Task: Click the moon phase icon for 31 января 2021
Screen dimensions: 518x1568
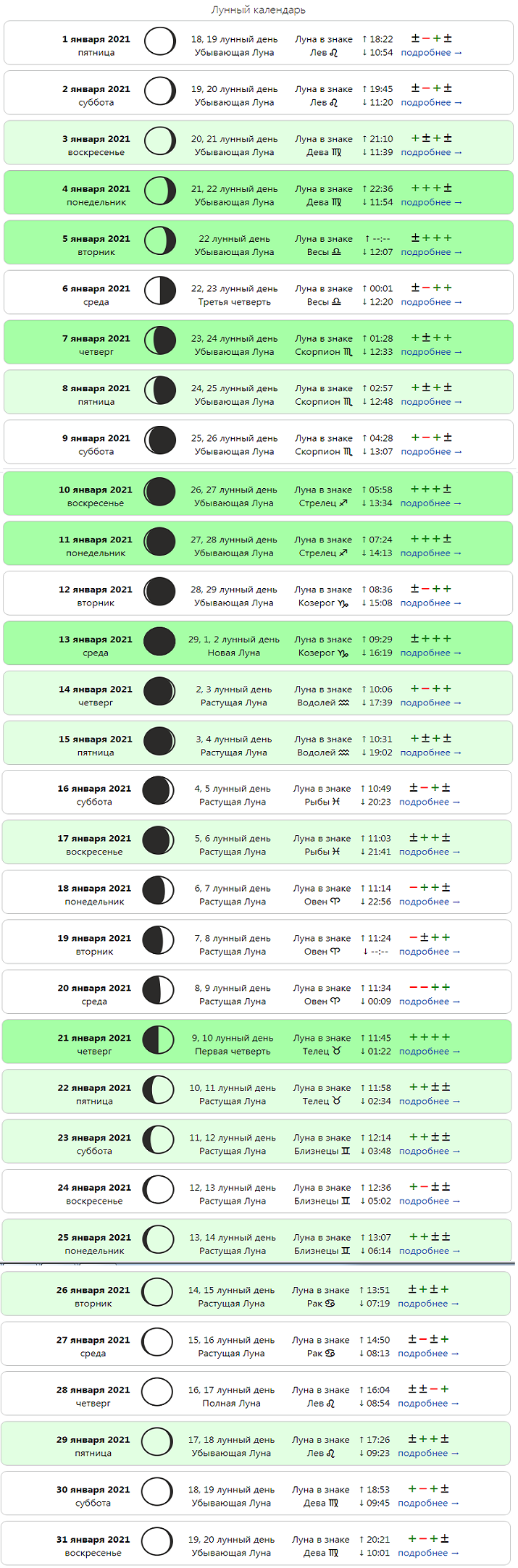Action: tap(157, 1543)
